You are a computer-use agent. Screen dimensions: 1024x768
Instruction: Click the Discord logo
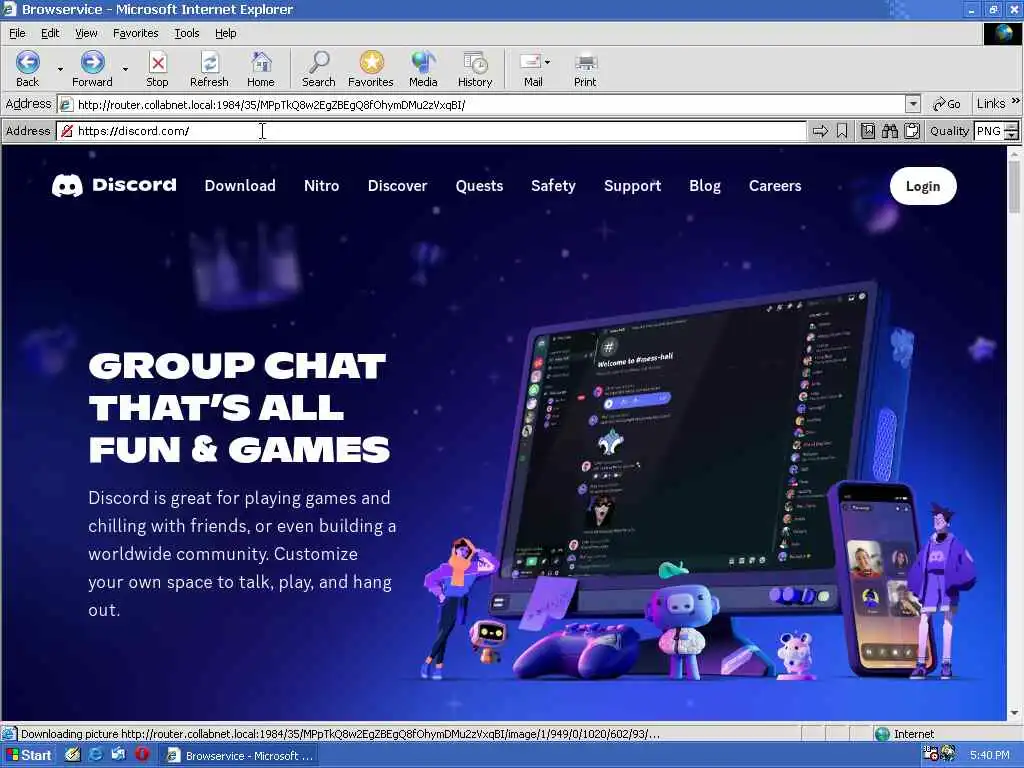114,185
